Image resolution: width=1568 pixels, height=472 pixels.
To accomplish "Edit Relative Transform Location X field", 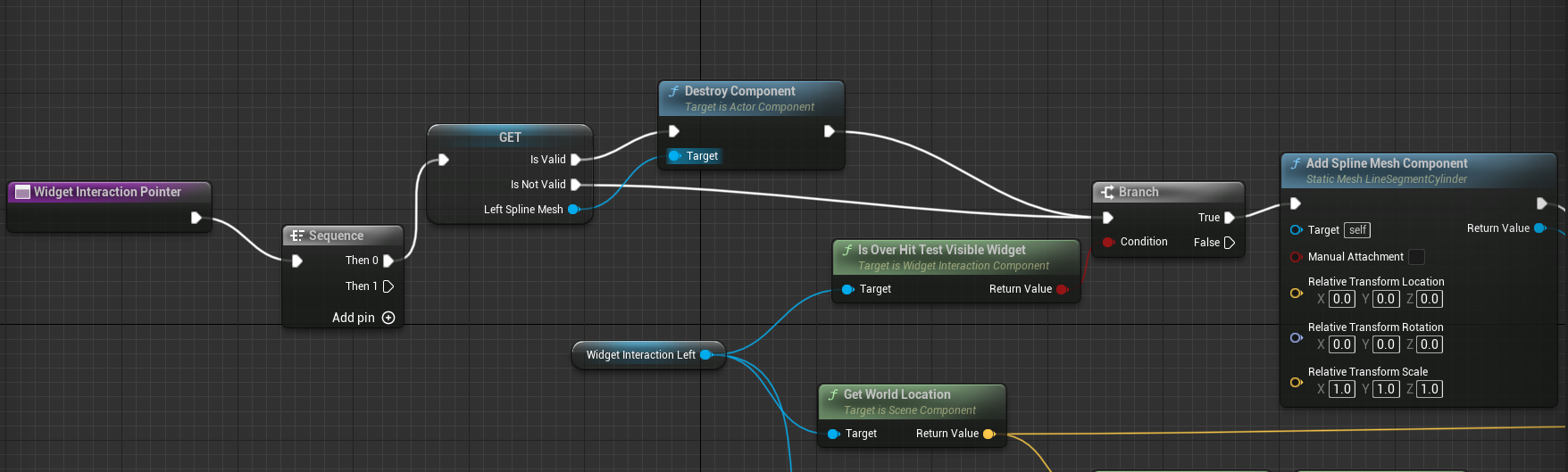I will [1342, 299].
